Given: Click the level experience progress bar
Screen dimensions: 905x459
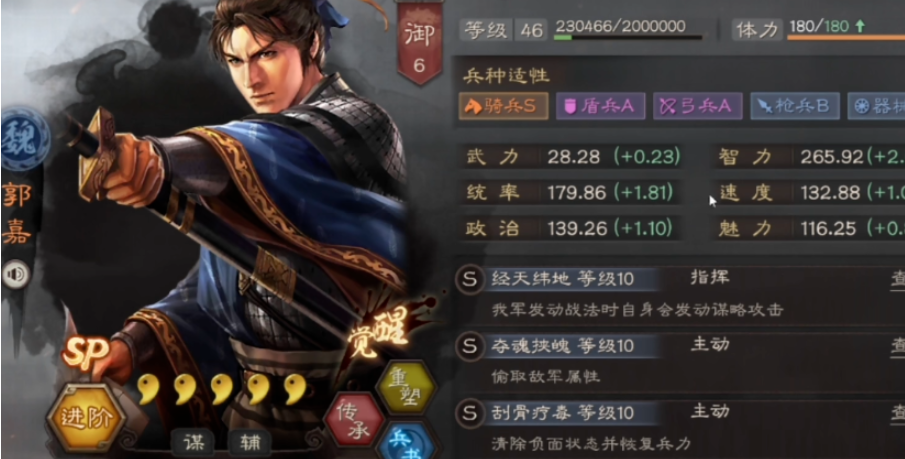Looking at the screenshot, I should [x=628, y=38].
